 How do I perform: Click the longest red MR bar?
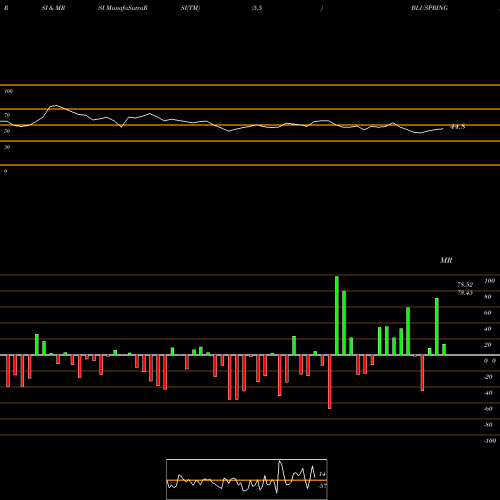tap(330, 382)
